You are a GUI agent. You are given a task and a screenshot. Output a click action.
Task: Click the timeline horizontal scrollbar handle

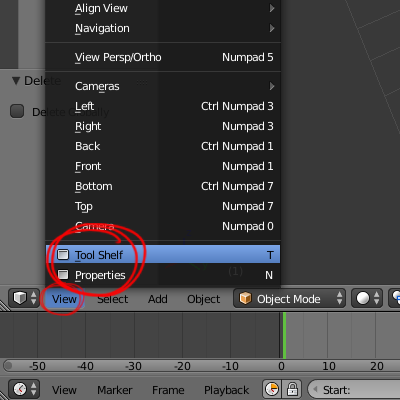click(9, 366)
